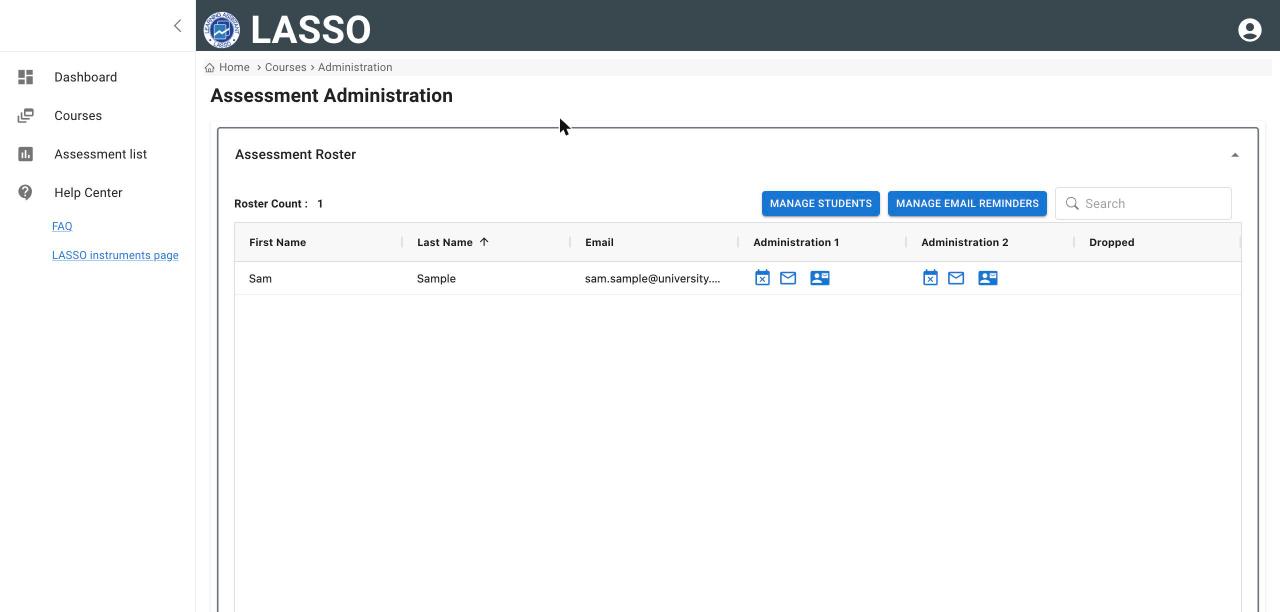Click the 'Assessment Roster' panel title

point(295,155)
